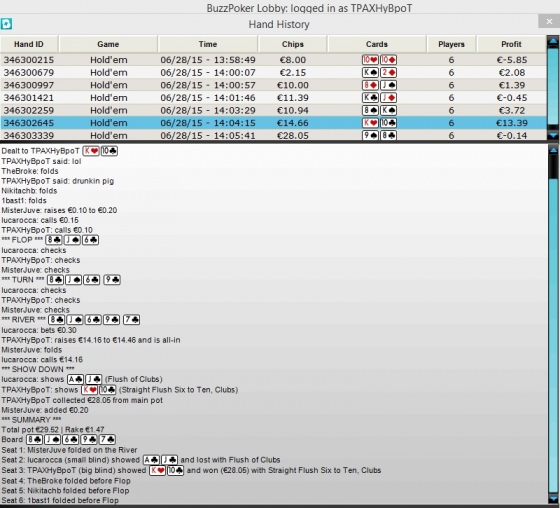
Task: Sort hands by Hand ID column
Action: pyautogui.click(x=29, y=44)
